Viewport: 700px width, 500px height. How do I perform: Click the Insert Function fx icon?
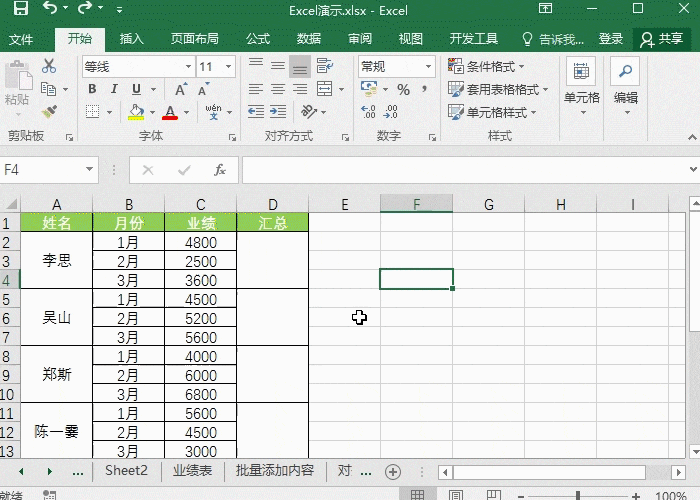point(220,170)
